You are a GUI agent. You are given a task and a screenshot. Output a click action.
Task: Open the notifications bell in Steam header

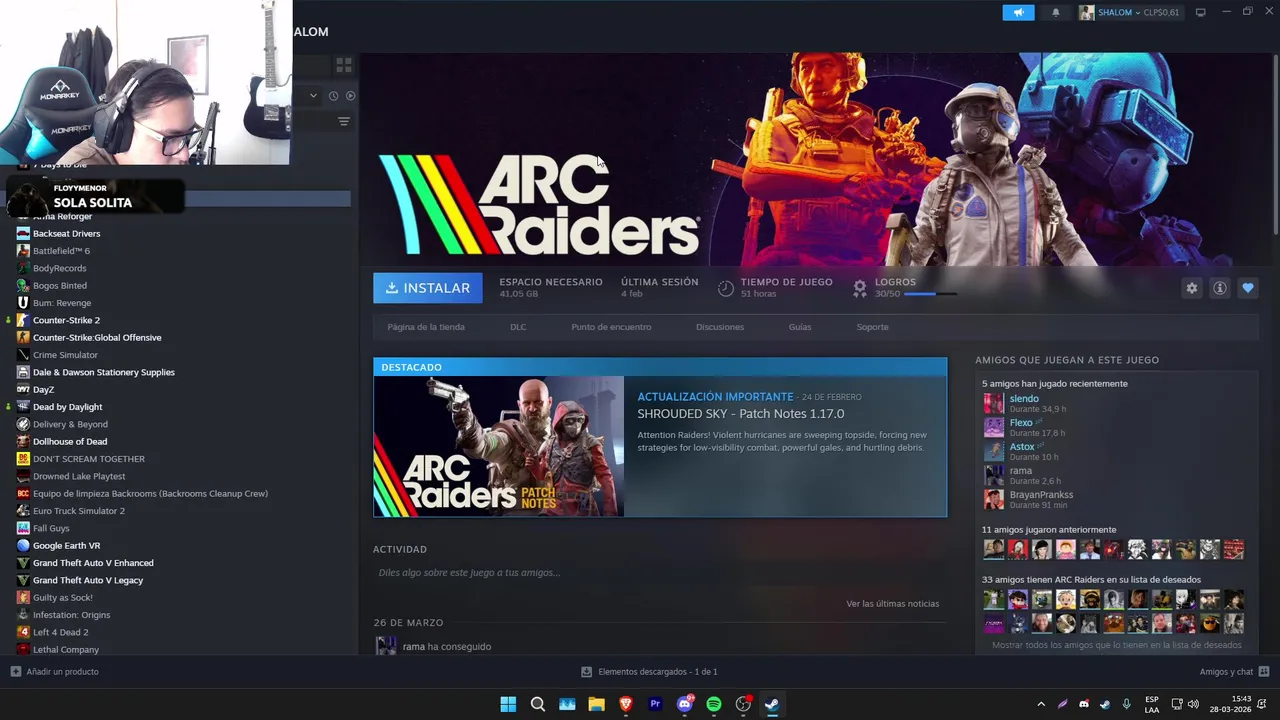pos(1056,13)
